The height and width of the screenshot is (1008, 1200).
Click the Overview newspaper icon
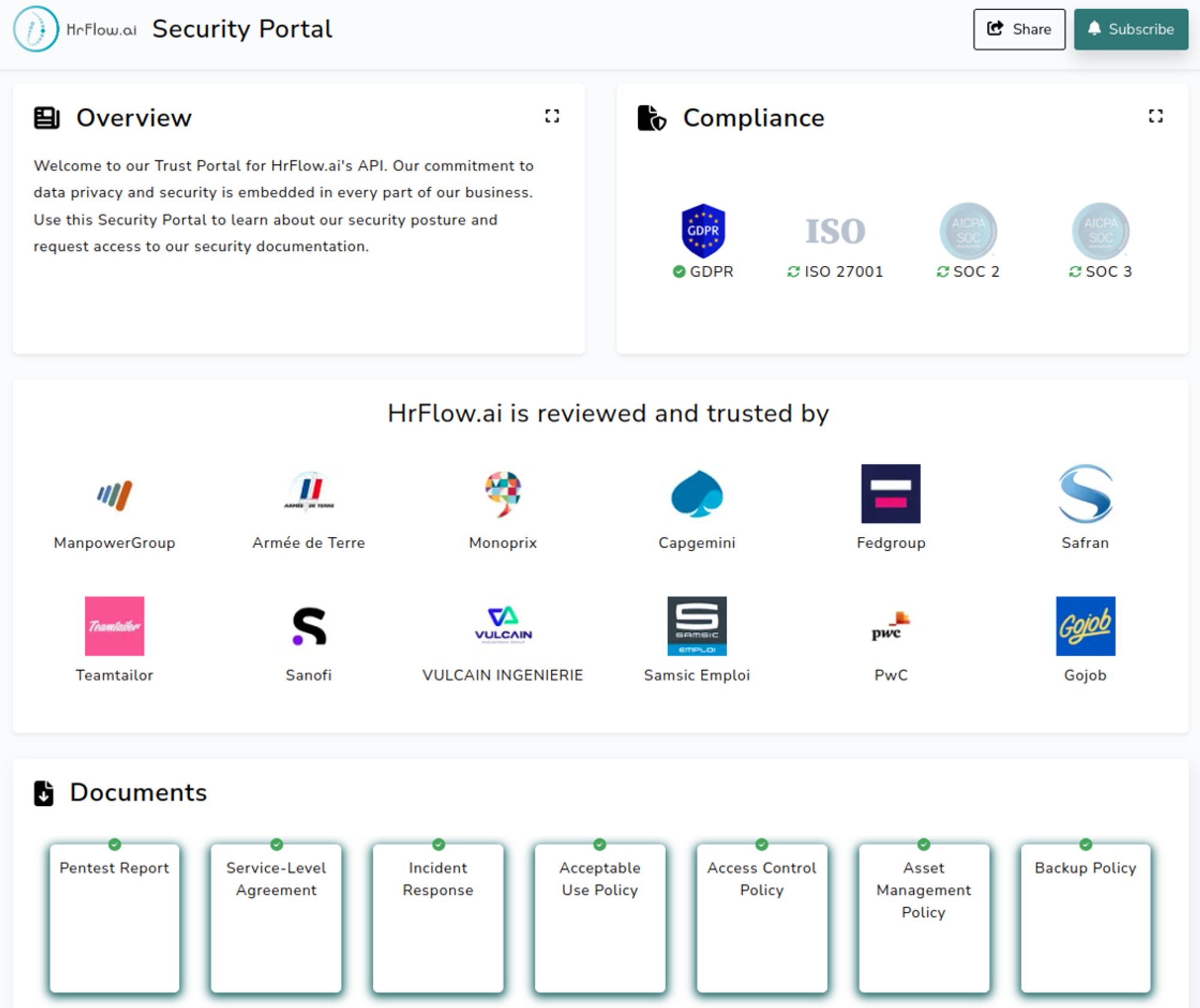coord(47,118)
